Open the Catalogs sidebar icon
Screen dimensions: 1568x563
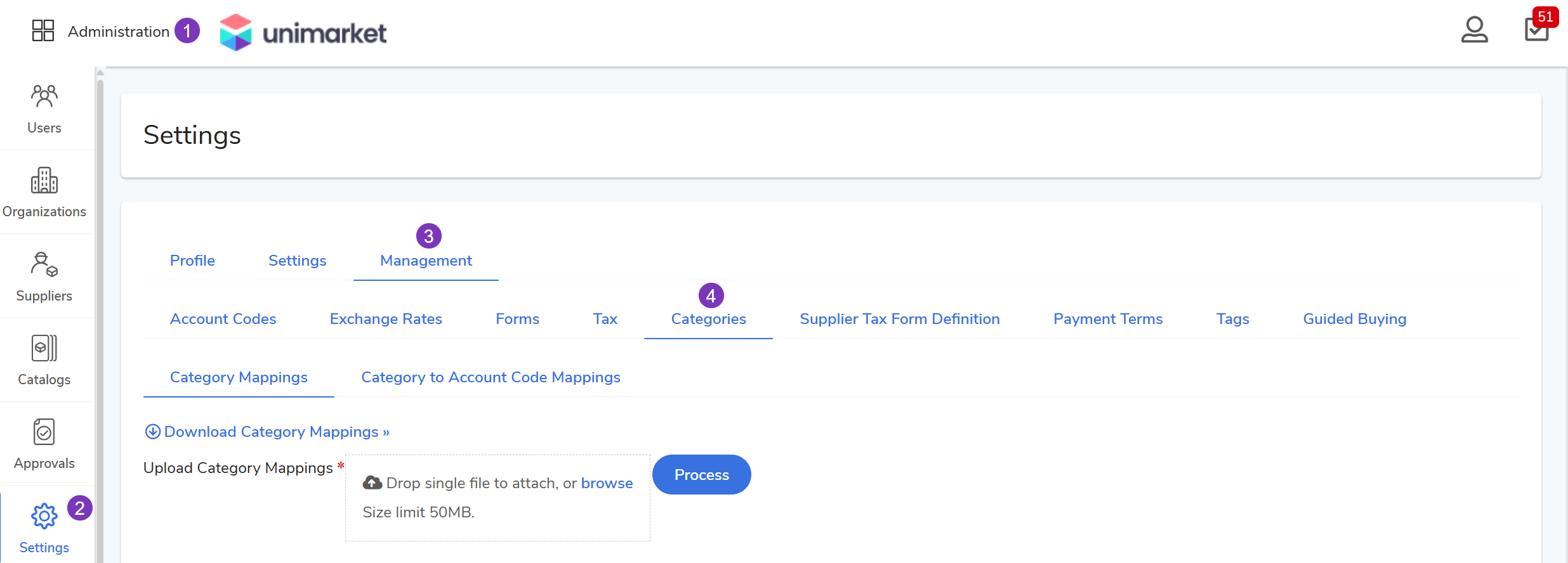click(x=44, y=349)
